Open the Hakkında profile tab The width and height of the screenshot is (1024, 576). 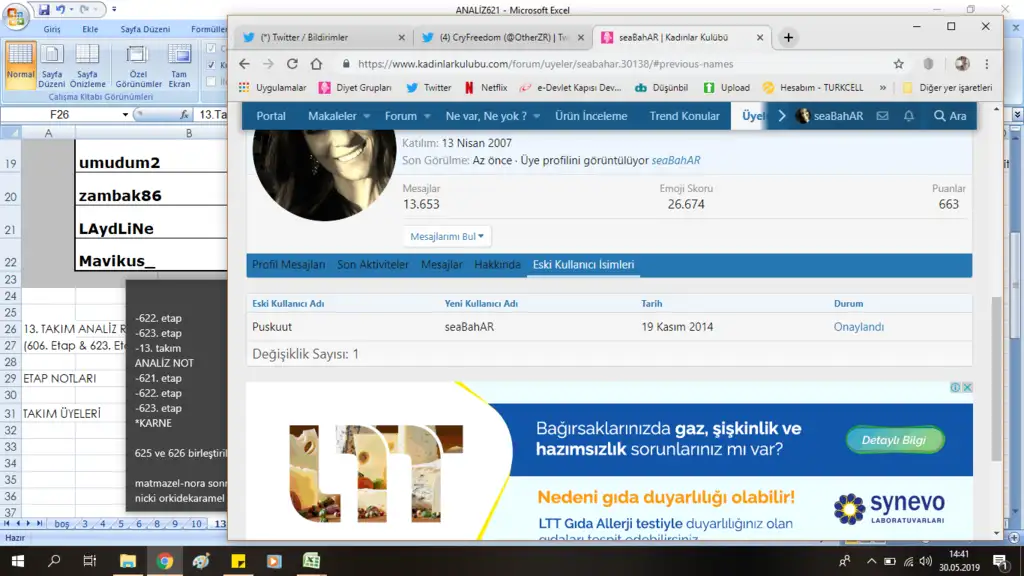pos(497,264)
